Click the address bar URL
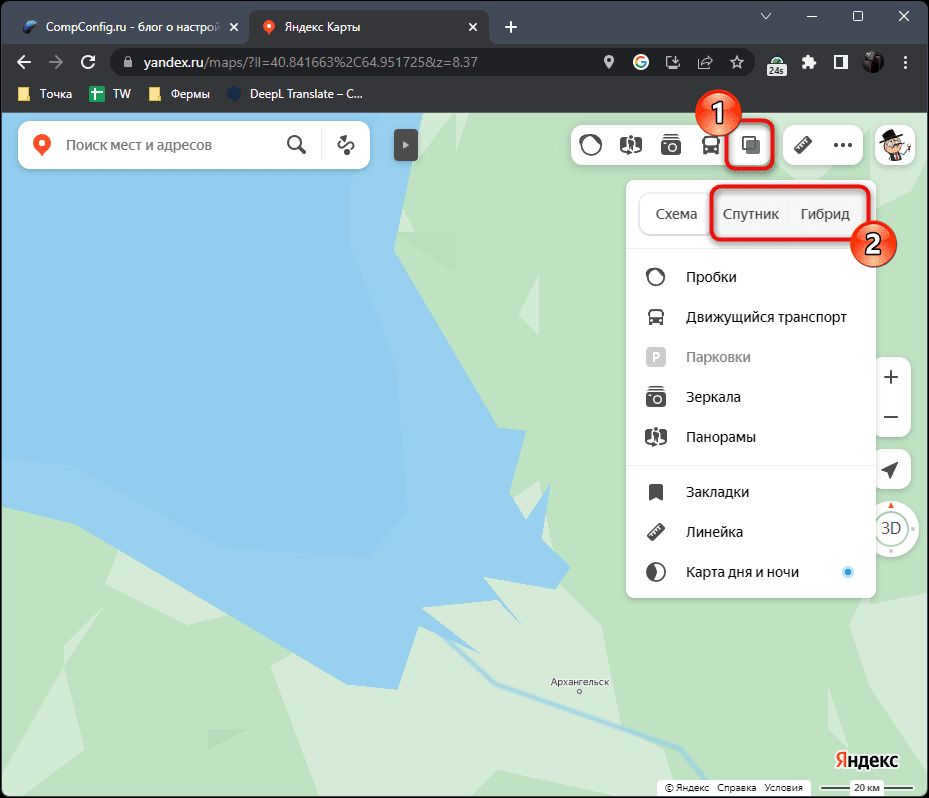The width and height of the screenshot is (929, 798). coord(310,62)
